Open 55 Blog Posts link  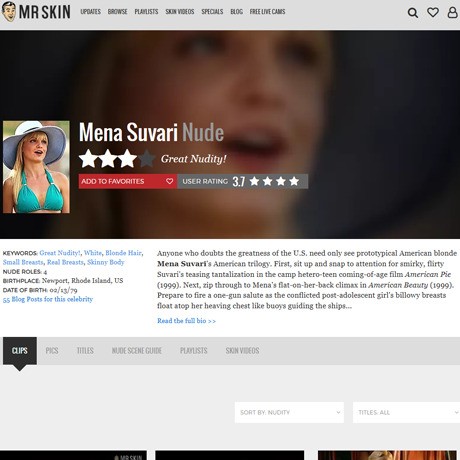tap(48, 299)
